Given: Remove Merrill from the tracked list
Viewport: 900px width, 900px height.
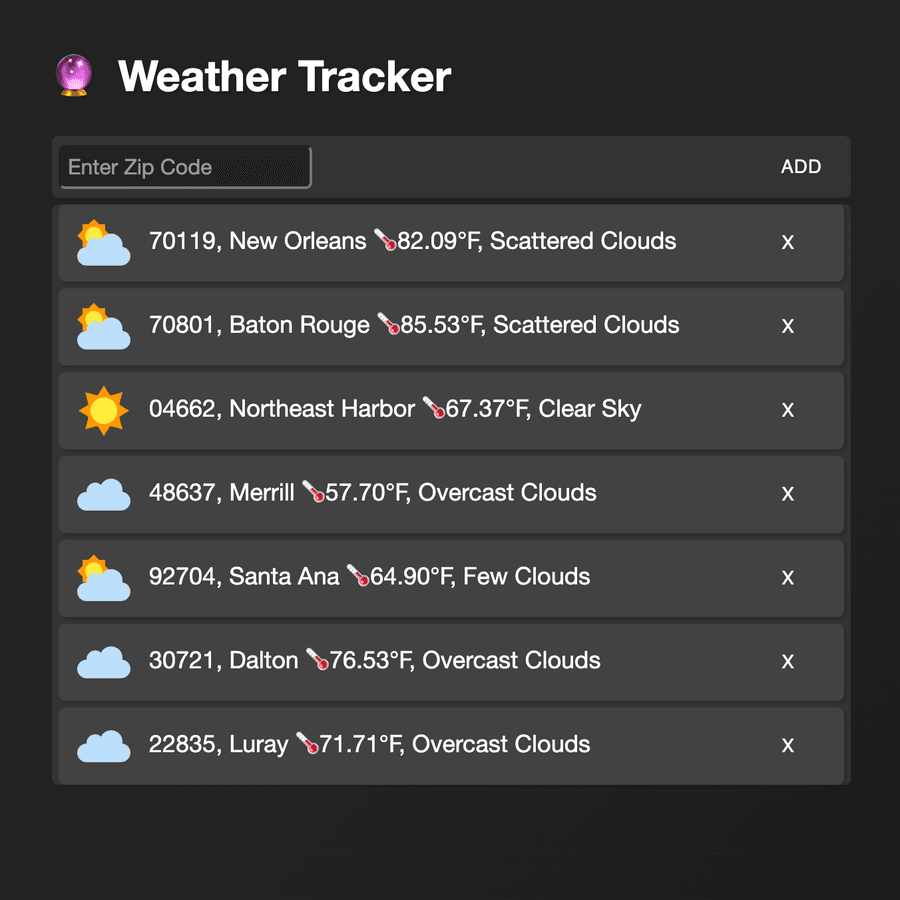Looking at the screenshot, I should [787, 494].
